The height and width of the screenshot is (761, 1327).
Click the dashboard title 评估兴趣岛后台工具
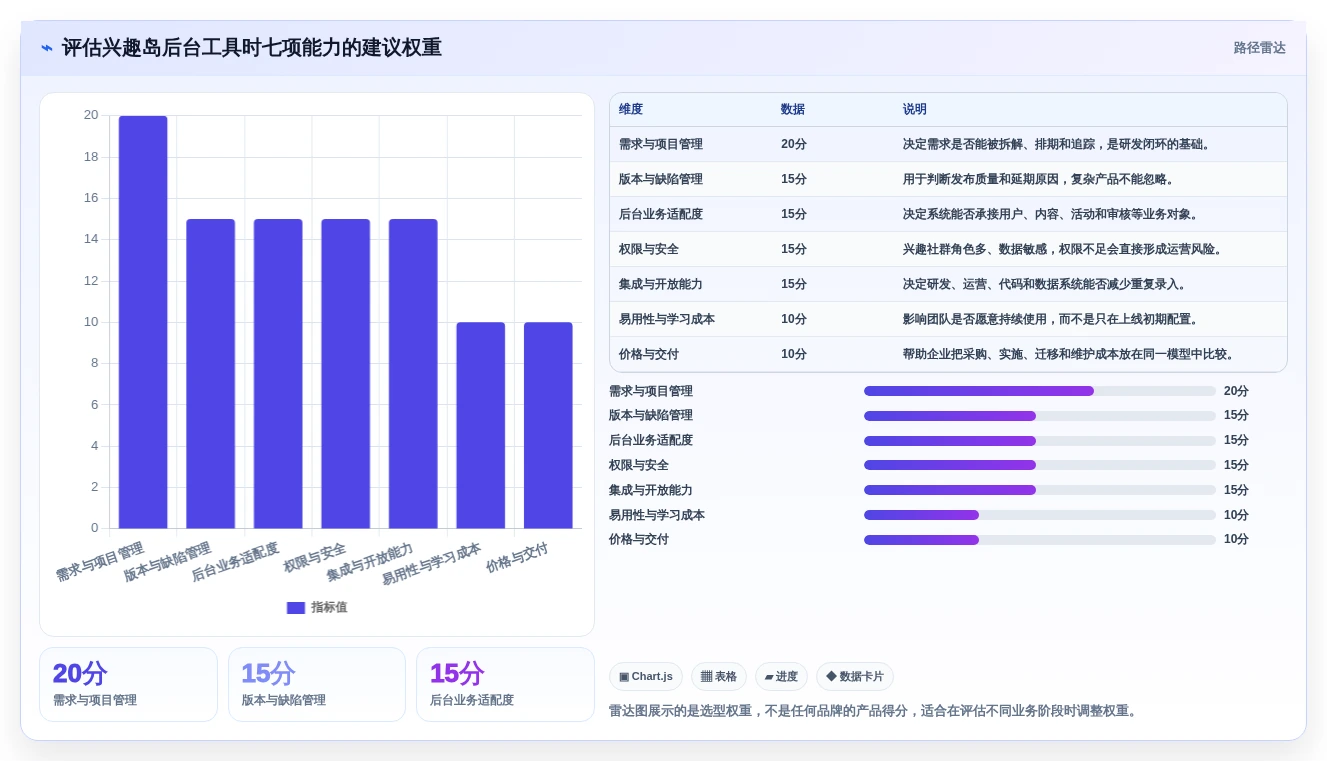[252, 48]
